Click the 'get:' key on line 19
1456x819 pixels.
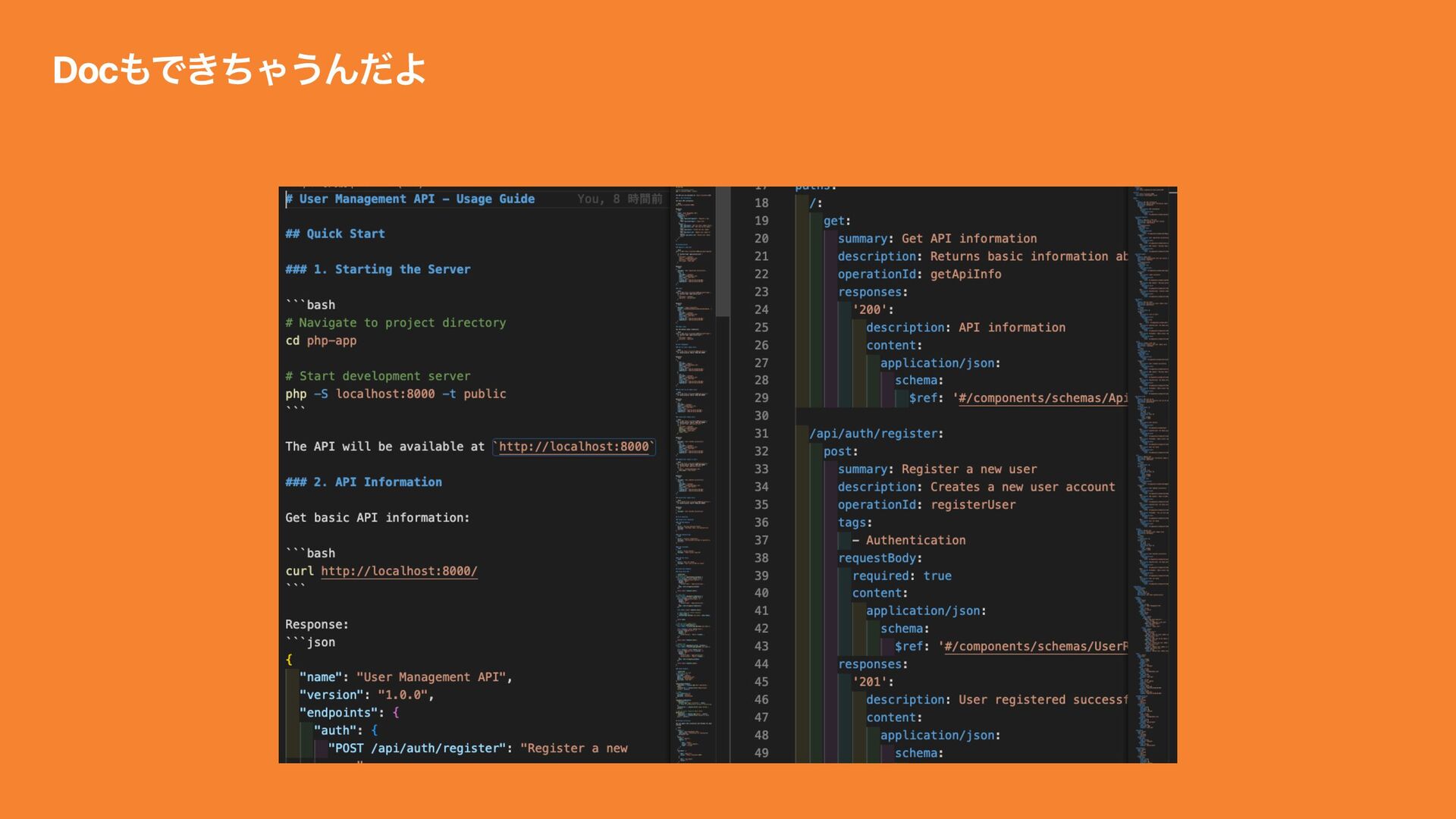(x=837, y=221)
